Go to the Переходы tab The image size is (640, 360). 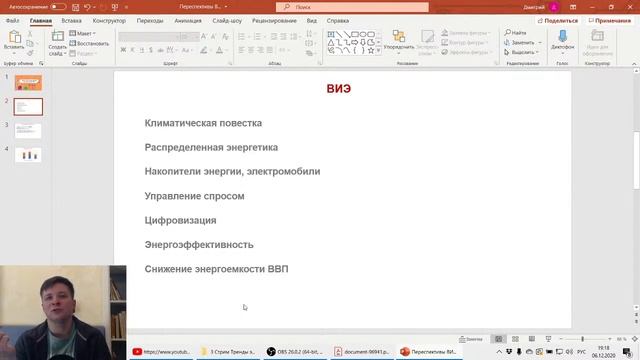click(x=150, y=20)
